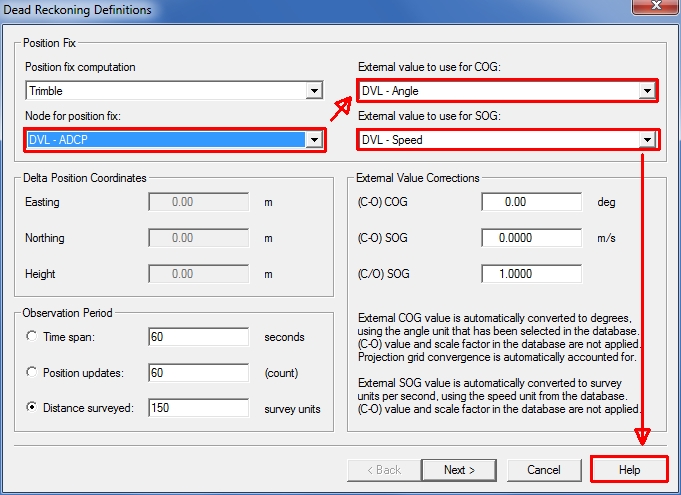
Task: Click the 'Position fix computation' label
Action: click(x=80, y=67)
